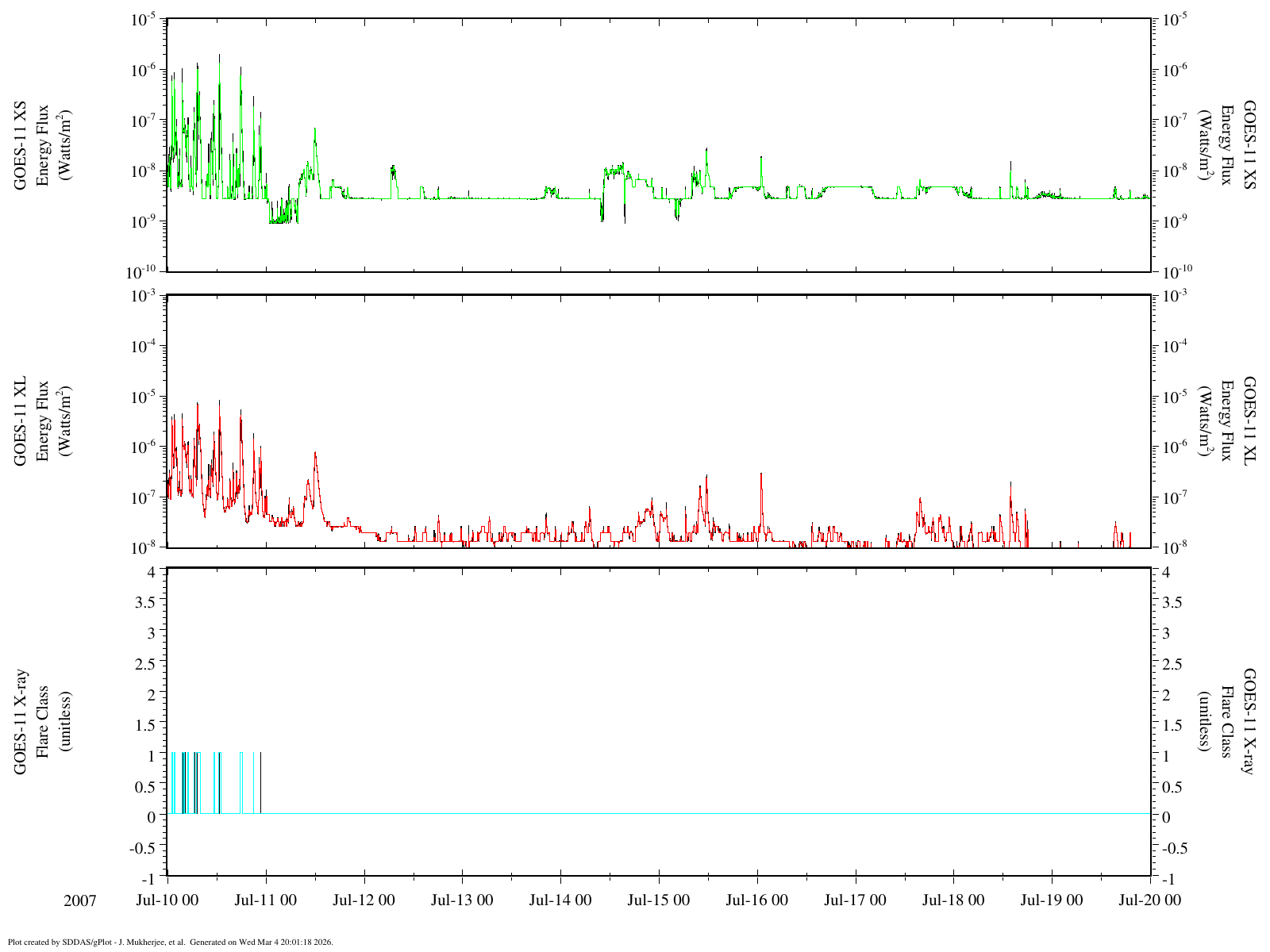Click the green XS flux peak near Jul-11 12
This screenshot has height=952, width=1270.
point(315,131)
